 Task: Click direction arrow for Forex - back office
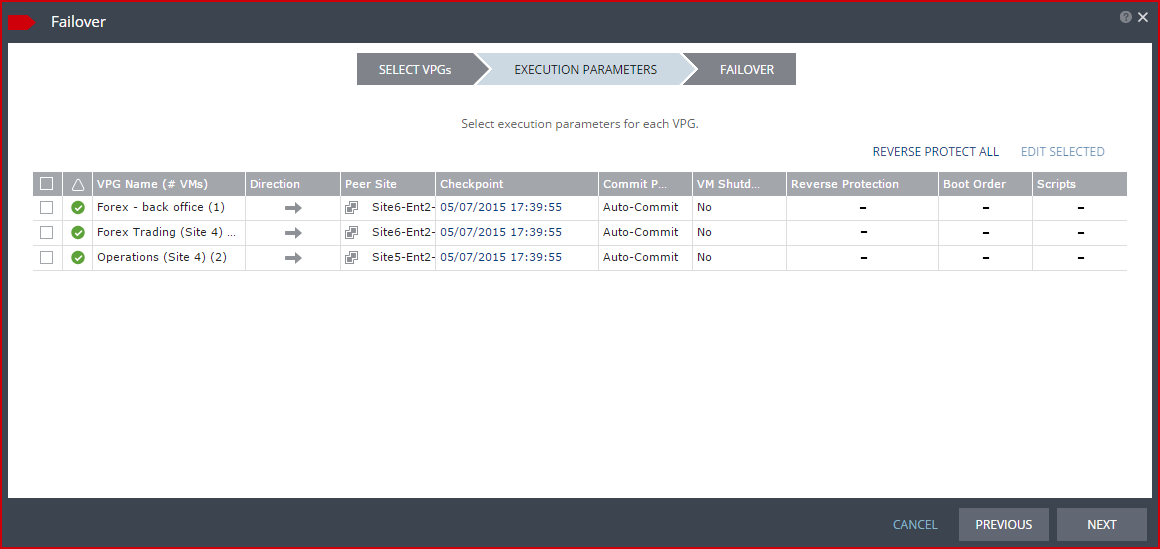pyautogui.click(x=294, y=208)
